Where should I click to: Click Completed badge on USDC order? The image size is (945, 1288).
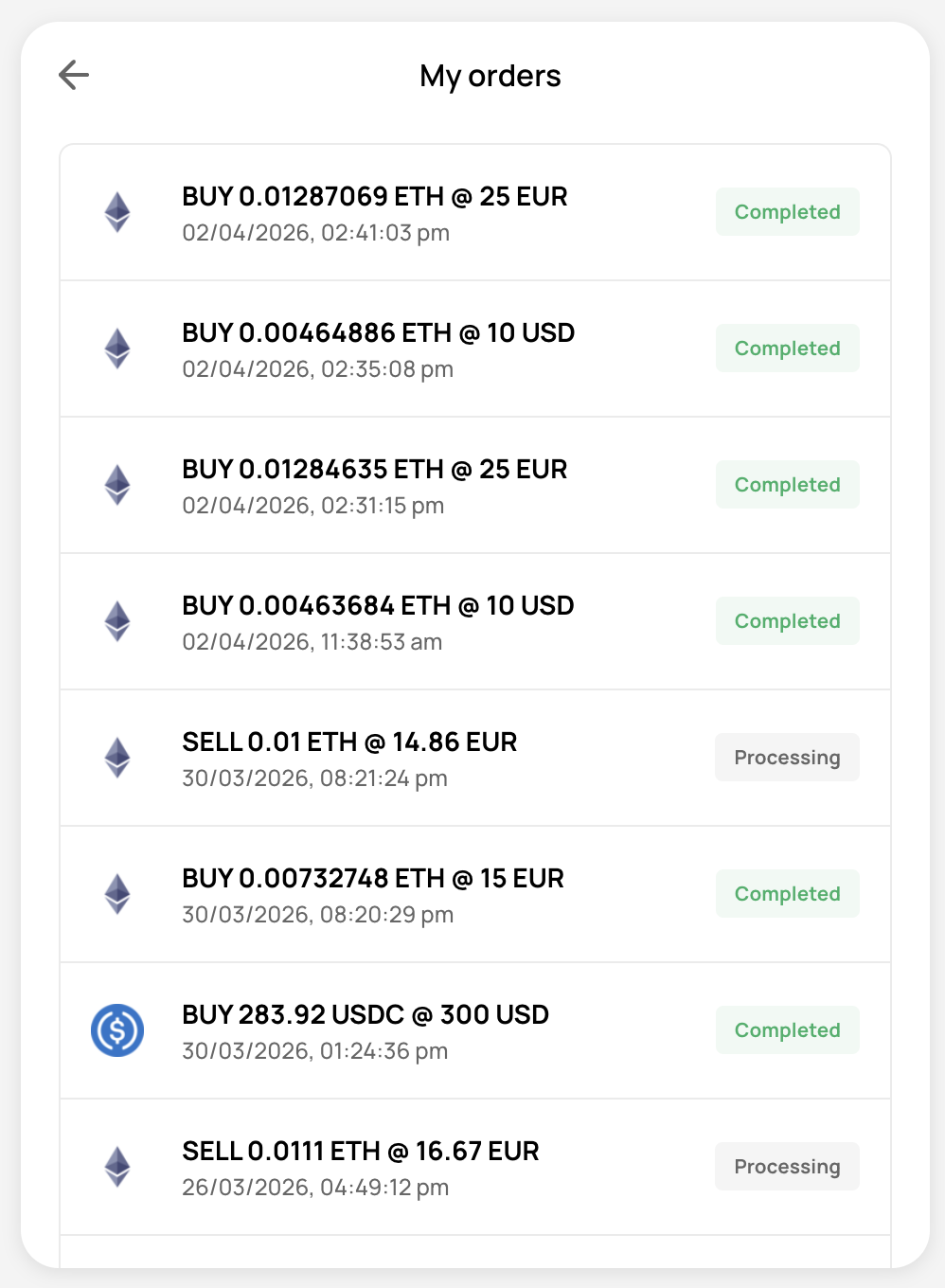[x=787, y=1030]
